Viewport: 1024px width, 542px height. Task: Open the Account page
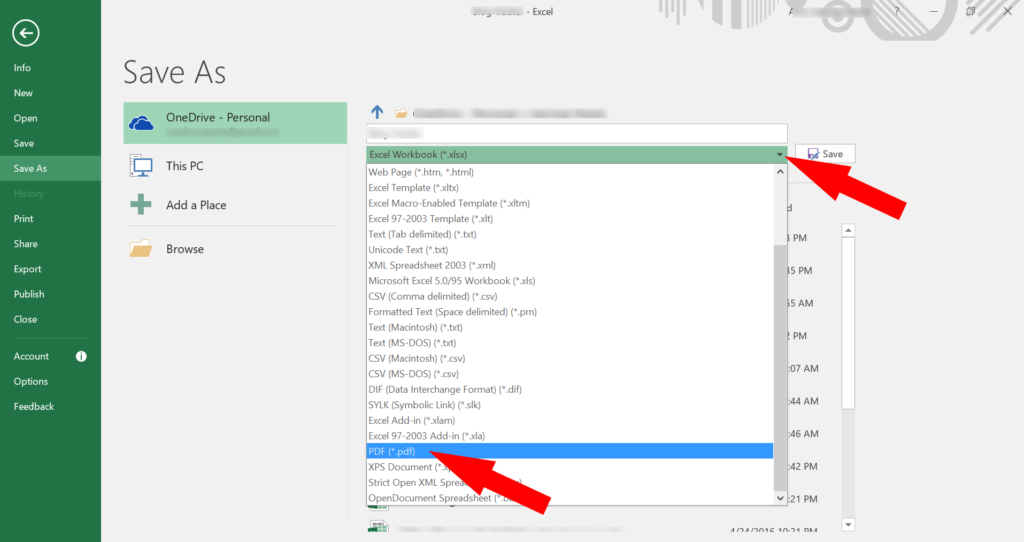pyautogui.click(x=31, y=357)
